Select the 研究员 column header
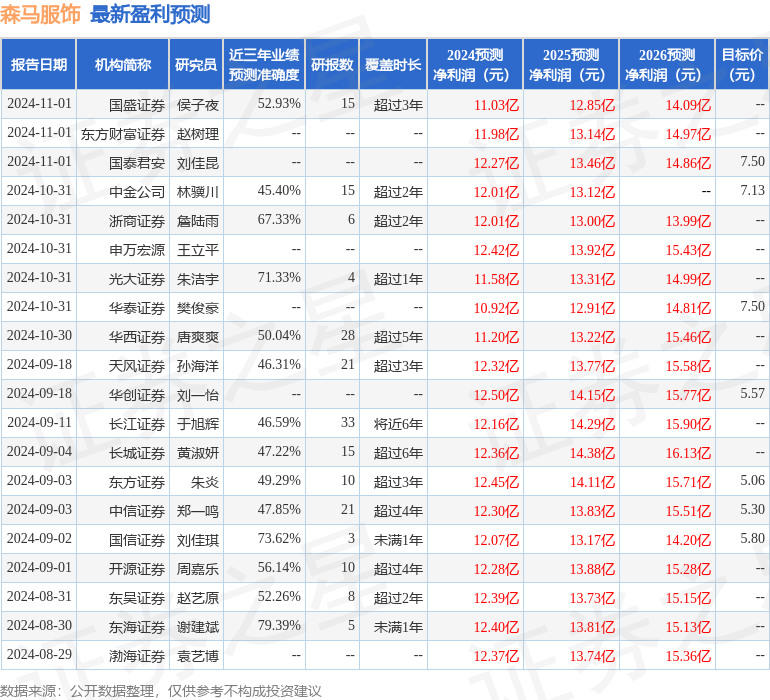The image size is (770, 700). pos(196,64)
